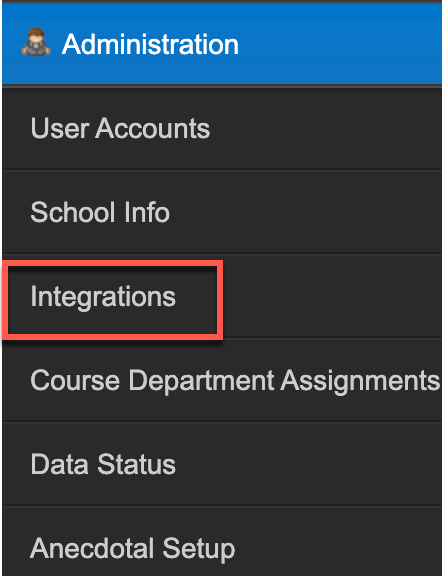Image resolution: width=442 pixels, height=576 pixels.
Task: Click the word User in sidebar
Action: pyautogui.click(x=60, y=129)
